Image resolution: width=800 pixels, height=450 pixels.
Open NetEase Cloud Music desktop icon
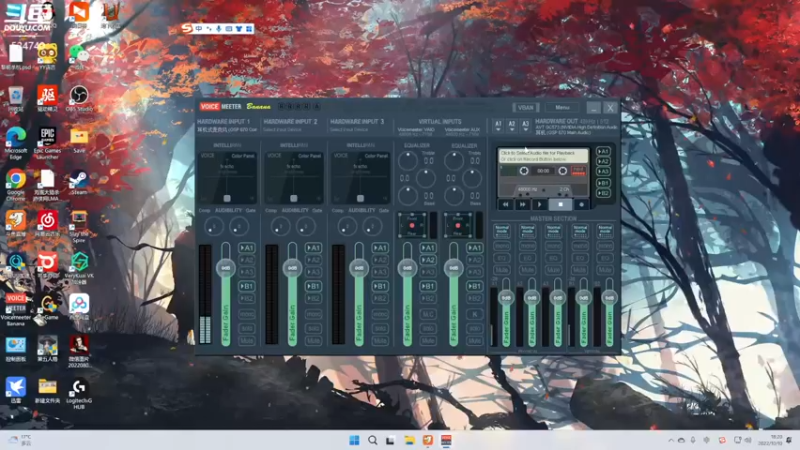(x=47, y=224)
